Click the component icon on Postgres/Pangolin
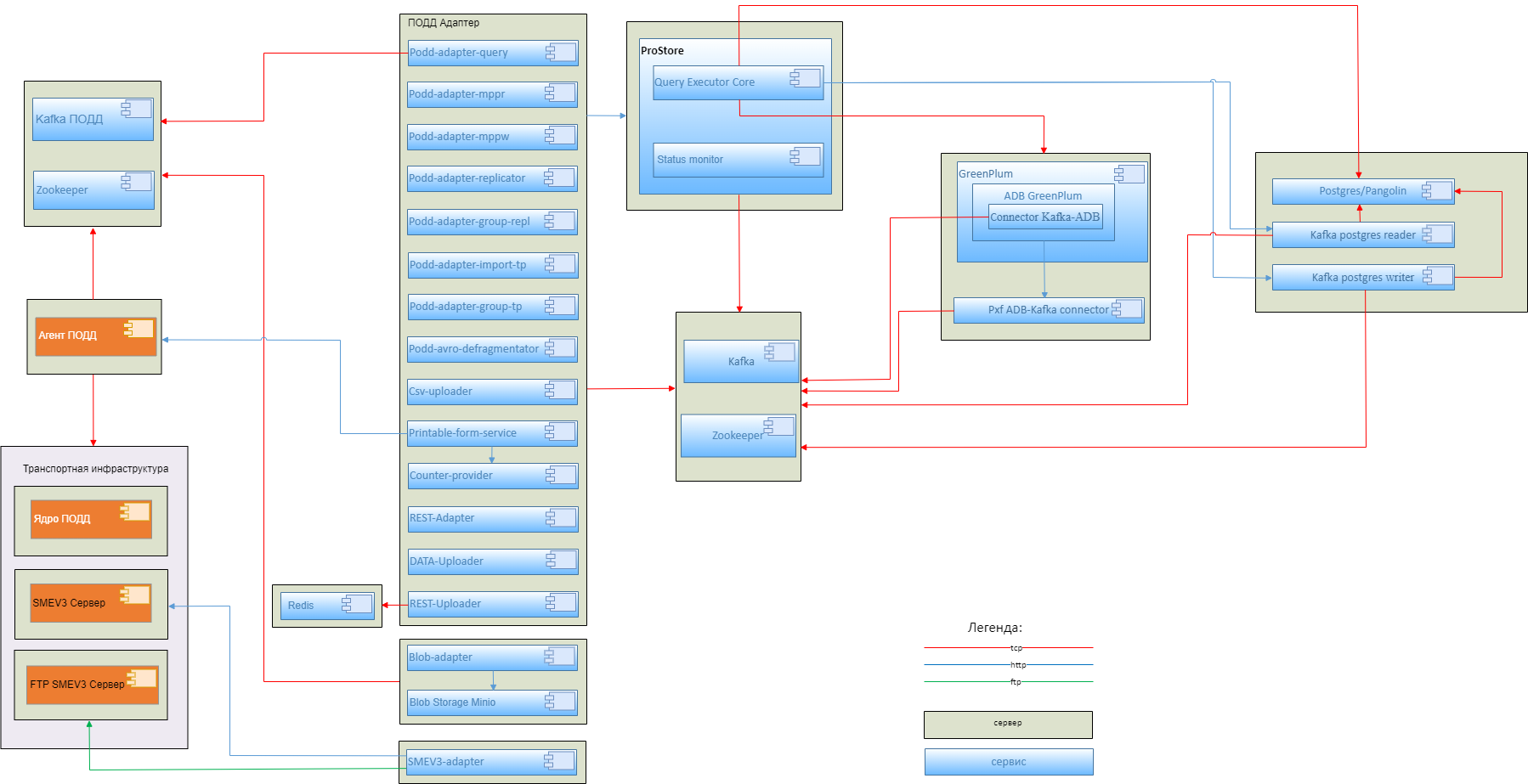1528x784 pixels. (x=1437, y=190)
